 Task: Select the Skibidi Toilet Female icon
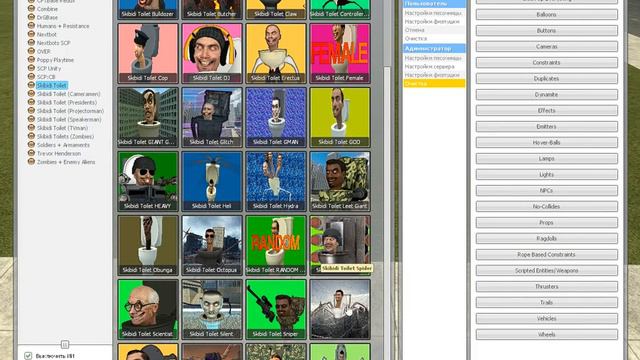point(340,53)
